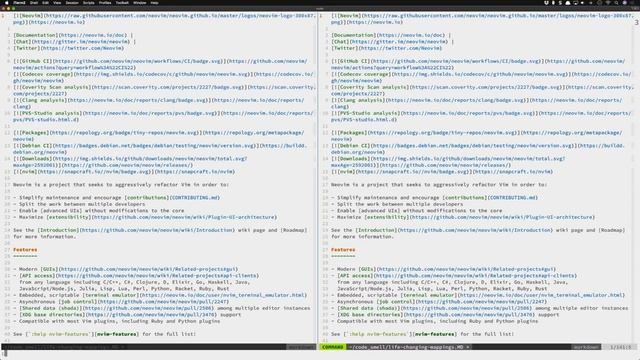Open the Shell menu
The height and width of the screenshot is (360, 640).
click(34, 2)
